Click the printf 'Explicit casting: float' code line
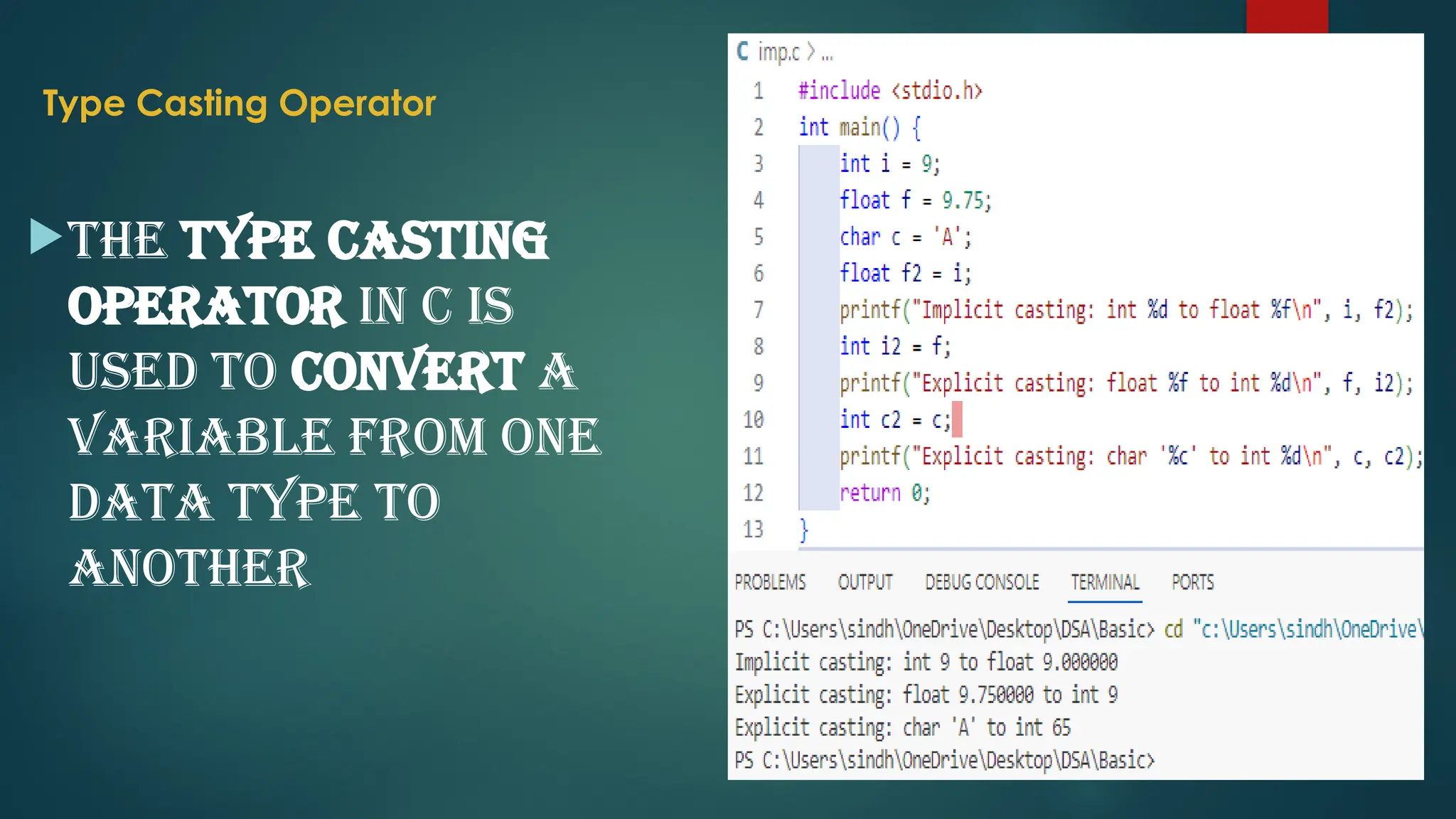This screenshot has height=819, width=1456. 1126,383
